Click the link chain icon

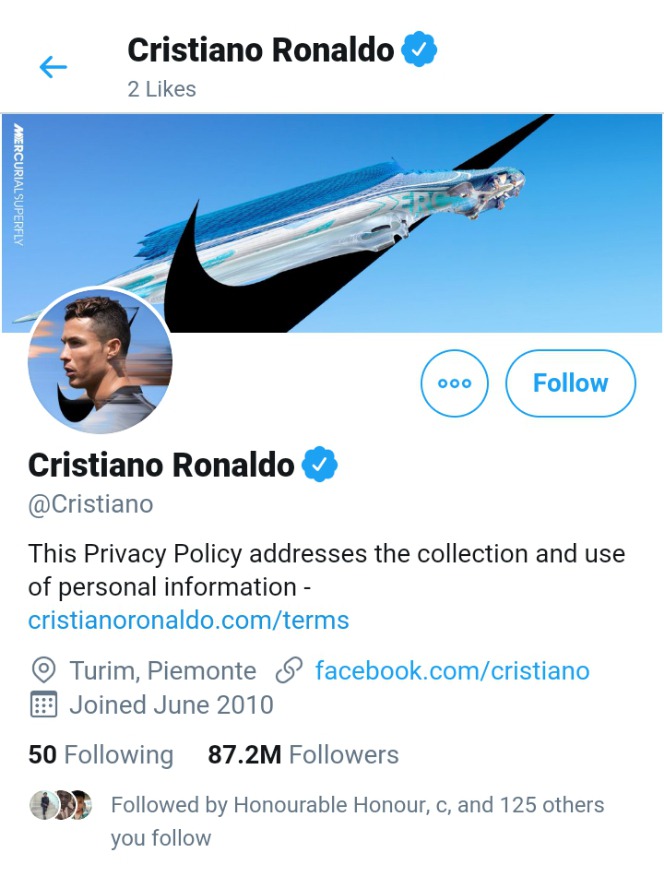pos(288,670)
